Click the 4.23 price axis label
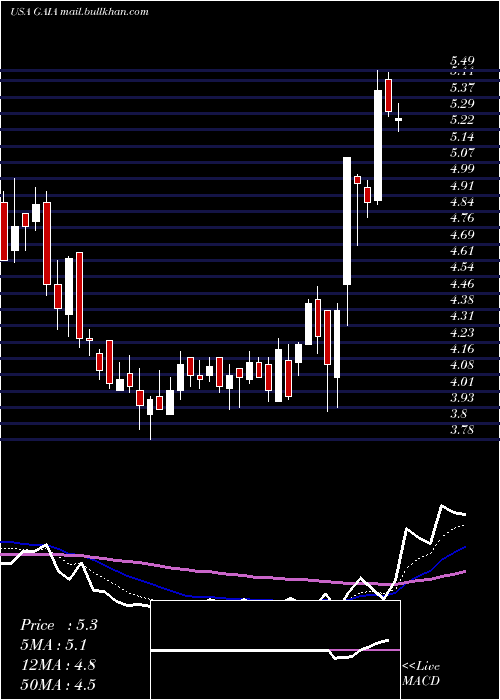500x700 pixels. tap(462, 333)
